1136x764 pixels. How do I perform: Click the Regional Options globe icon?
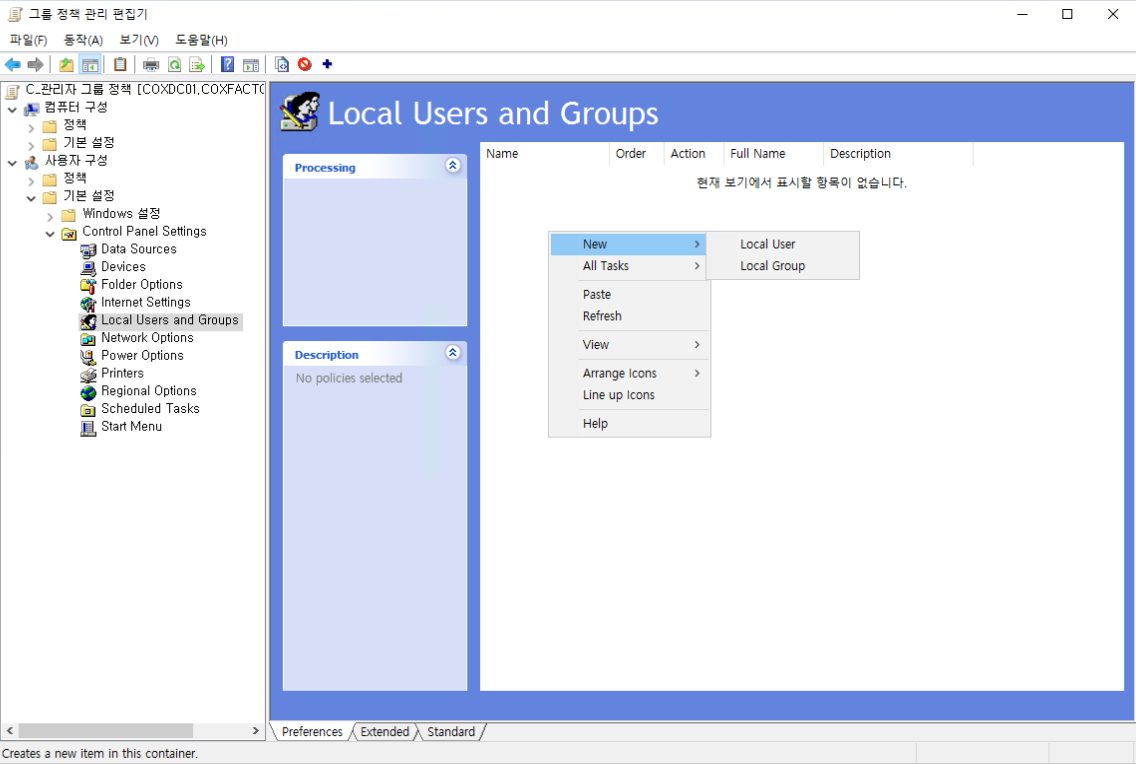88,392
